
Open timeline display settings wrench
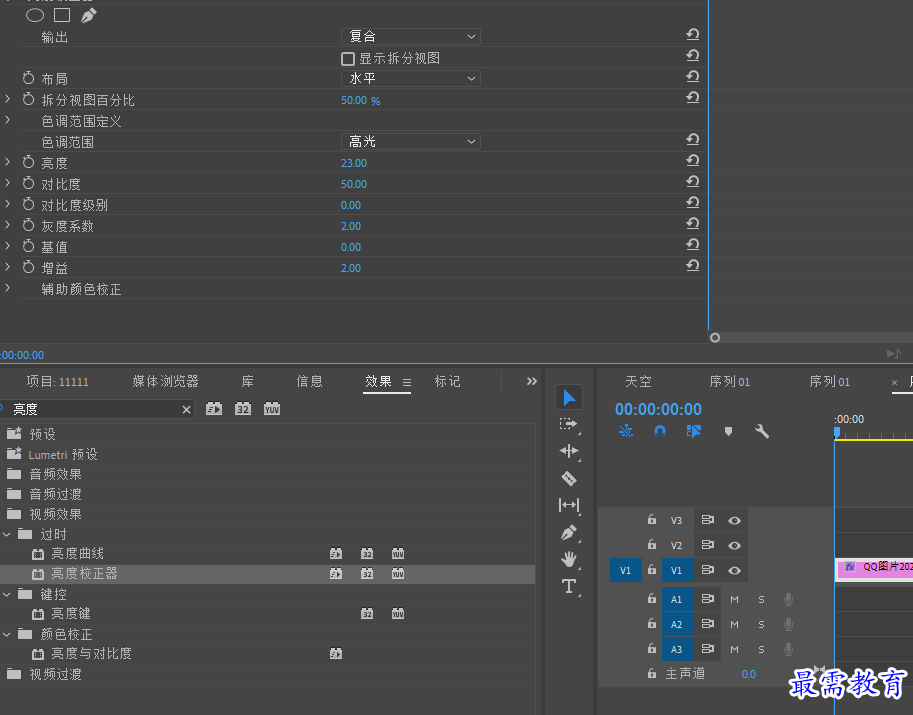point(762,431)
